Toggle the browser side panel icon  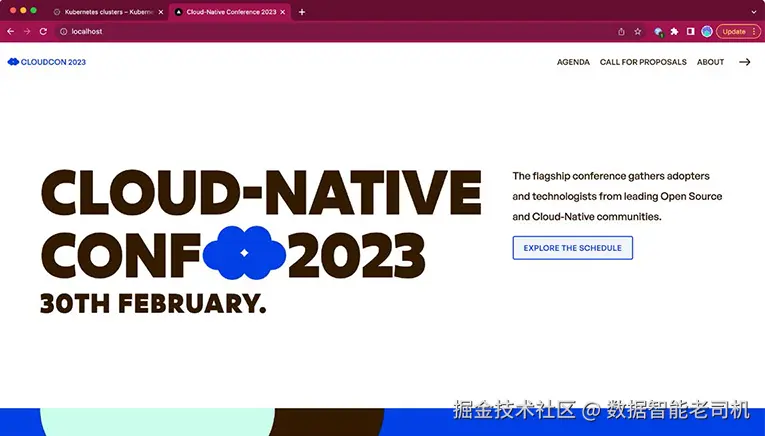point(690,32)
